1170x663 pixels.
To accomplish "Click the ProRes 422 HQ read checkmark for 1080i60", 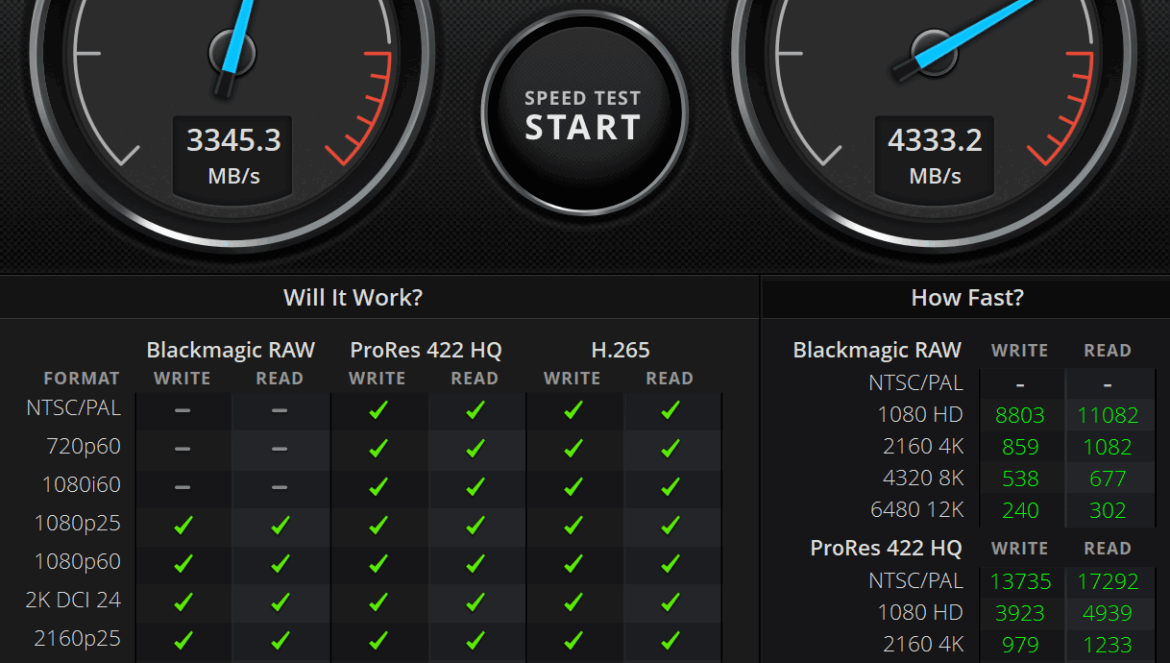I will (x=475, y=487).
